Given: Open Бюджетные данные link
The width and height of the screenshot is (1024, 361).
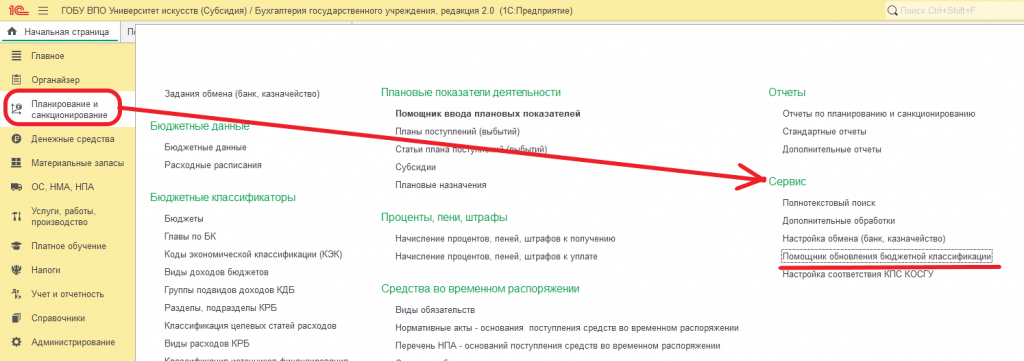Looking at the screenshot, I should [x=206, y=148].
